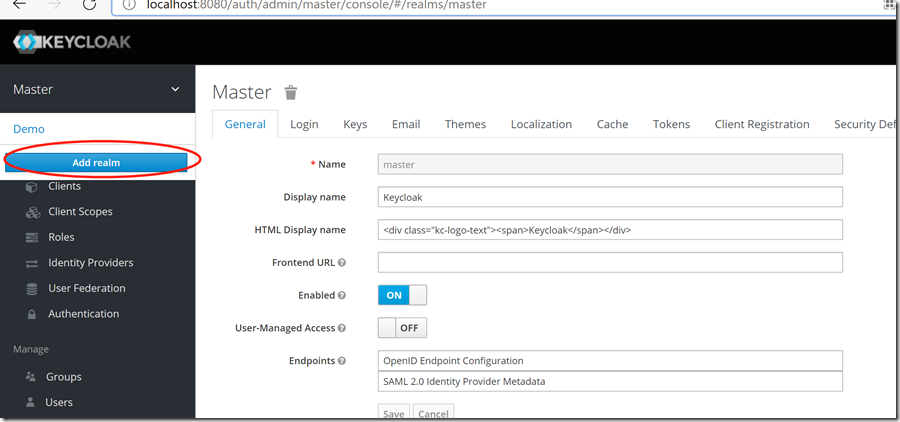Open Roles in sidebar
The width and height of the screenshot is (900, 422).
tap(61, 237)
